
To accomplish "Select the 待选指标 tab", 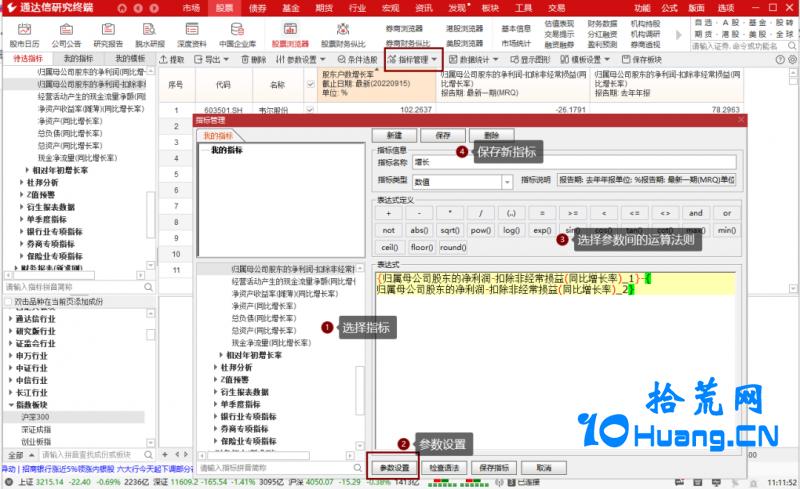I will point(28,59).
